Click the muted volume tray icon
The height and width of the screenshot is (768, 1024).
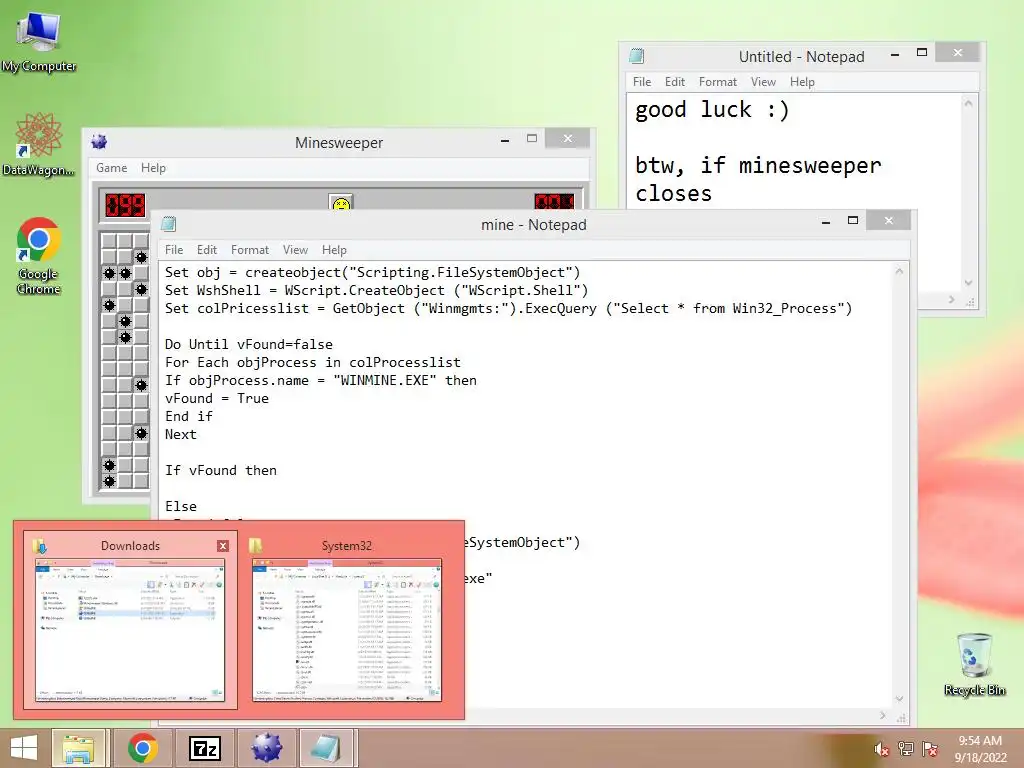tap(882, 749)
